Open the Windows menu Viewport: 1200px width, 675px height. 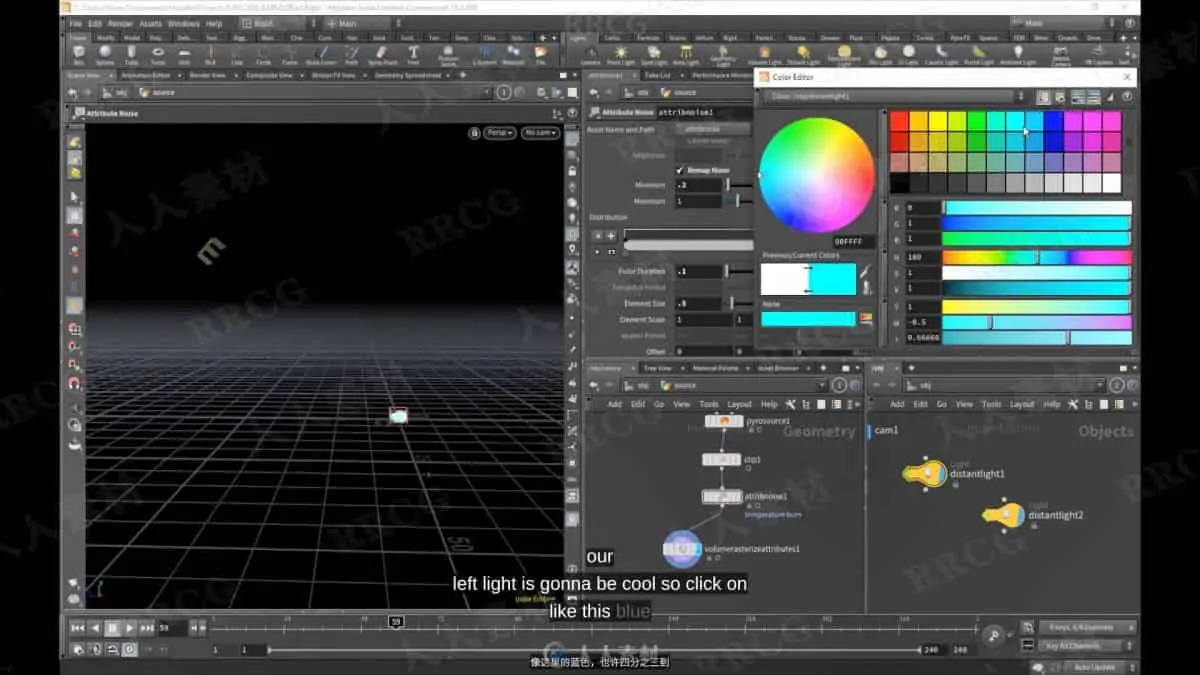tap(183, 23)
